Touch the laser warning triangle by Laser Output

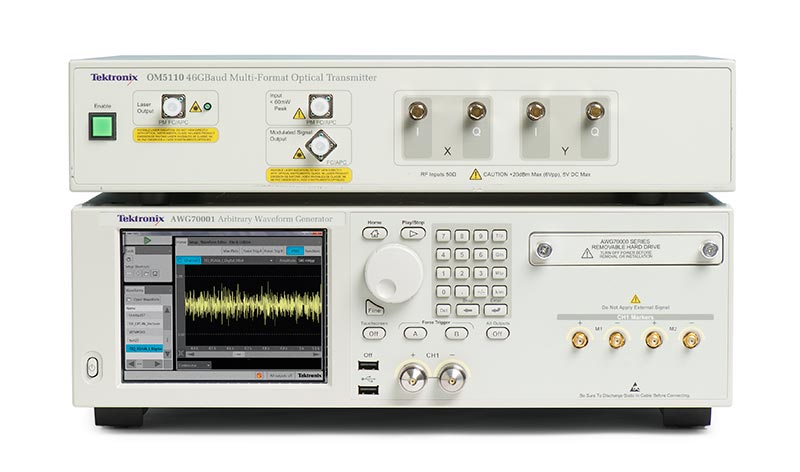pyautogui.click(x=195, y=107)
